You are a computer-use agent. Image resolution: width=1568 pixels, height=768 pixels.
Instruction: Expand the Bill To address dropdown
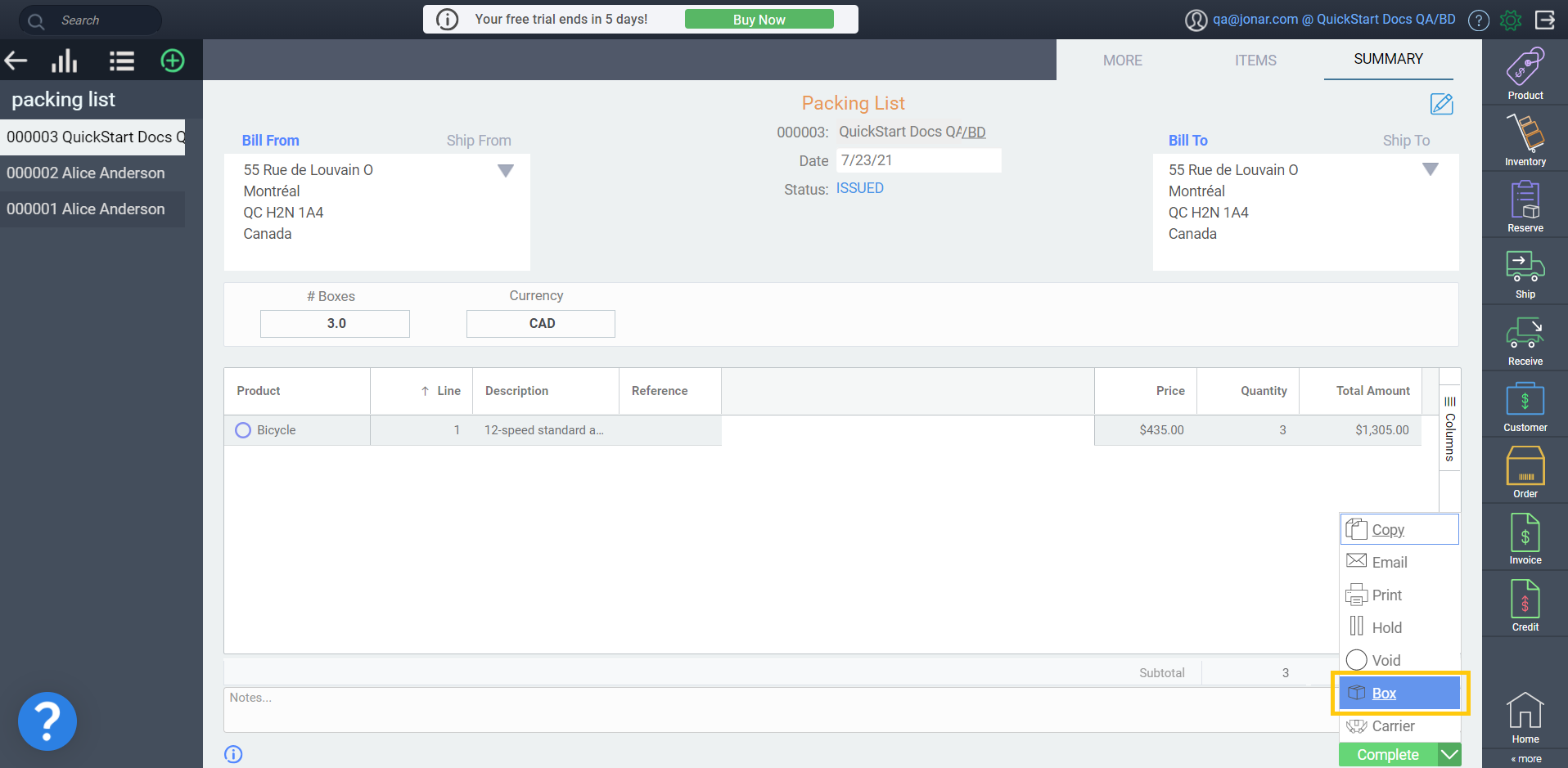pos(1430,169)
